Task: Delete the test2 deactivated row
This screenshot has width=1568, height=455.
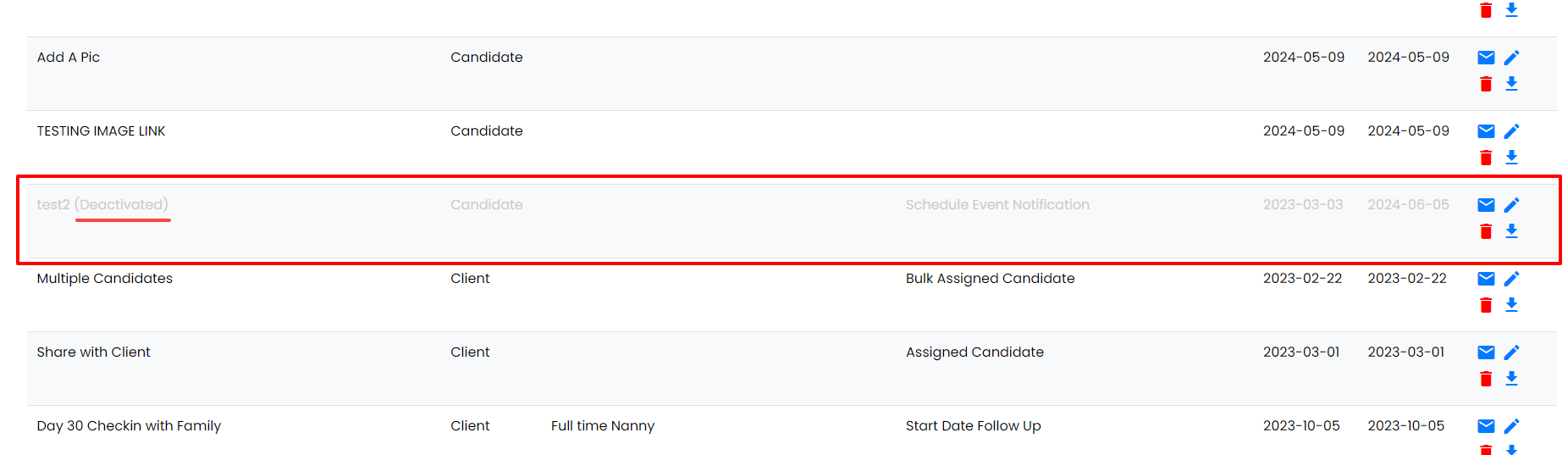Action: [1486, 231]
